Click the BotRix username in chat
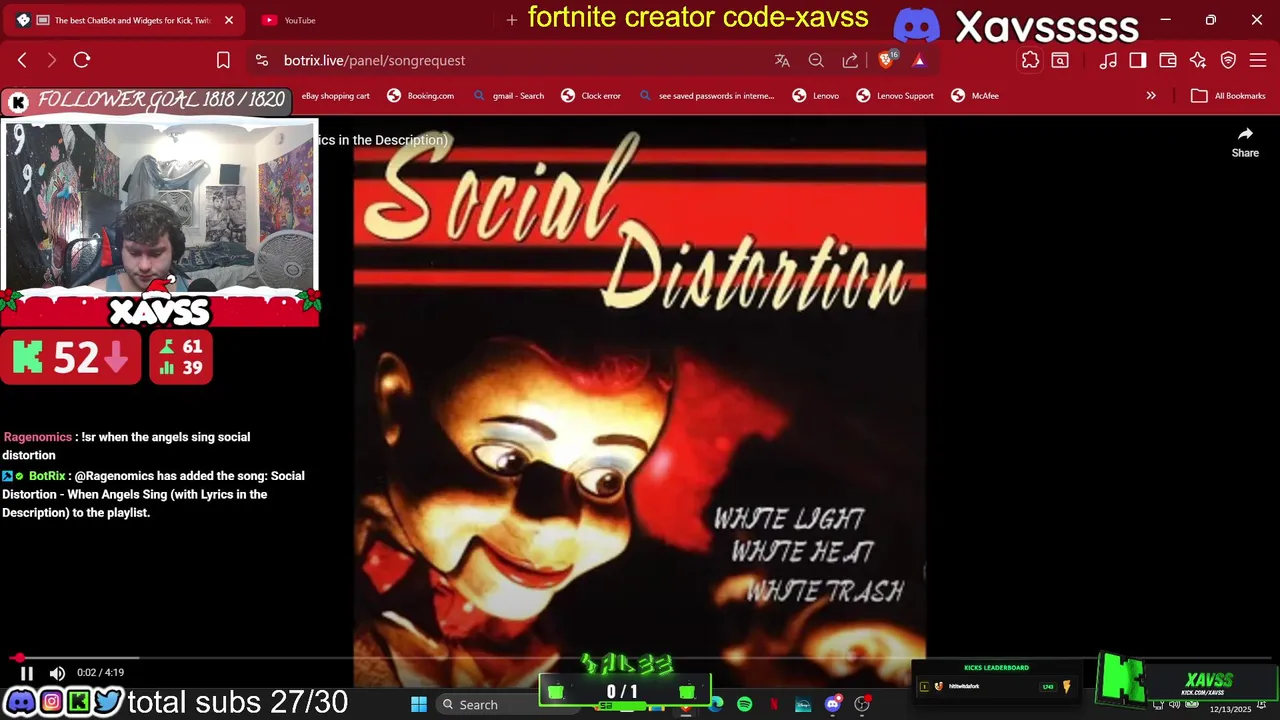This screenshot has width=1280, height=720. pos(47,476)
